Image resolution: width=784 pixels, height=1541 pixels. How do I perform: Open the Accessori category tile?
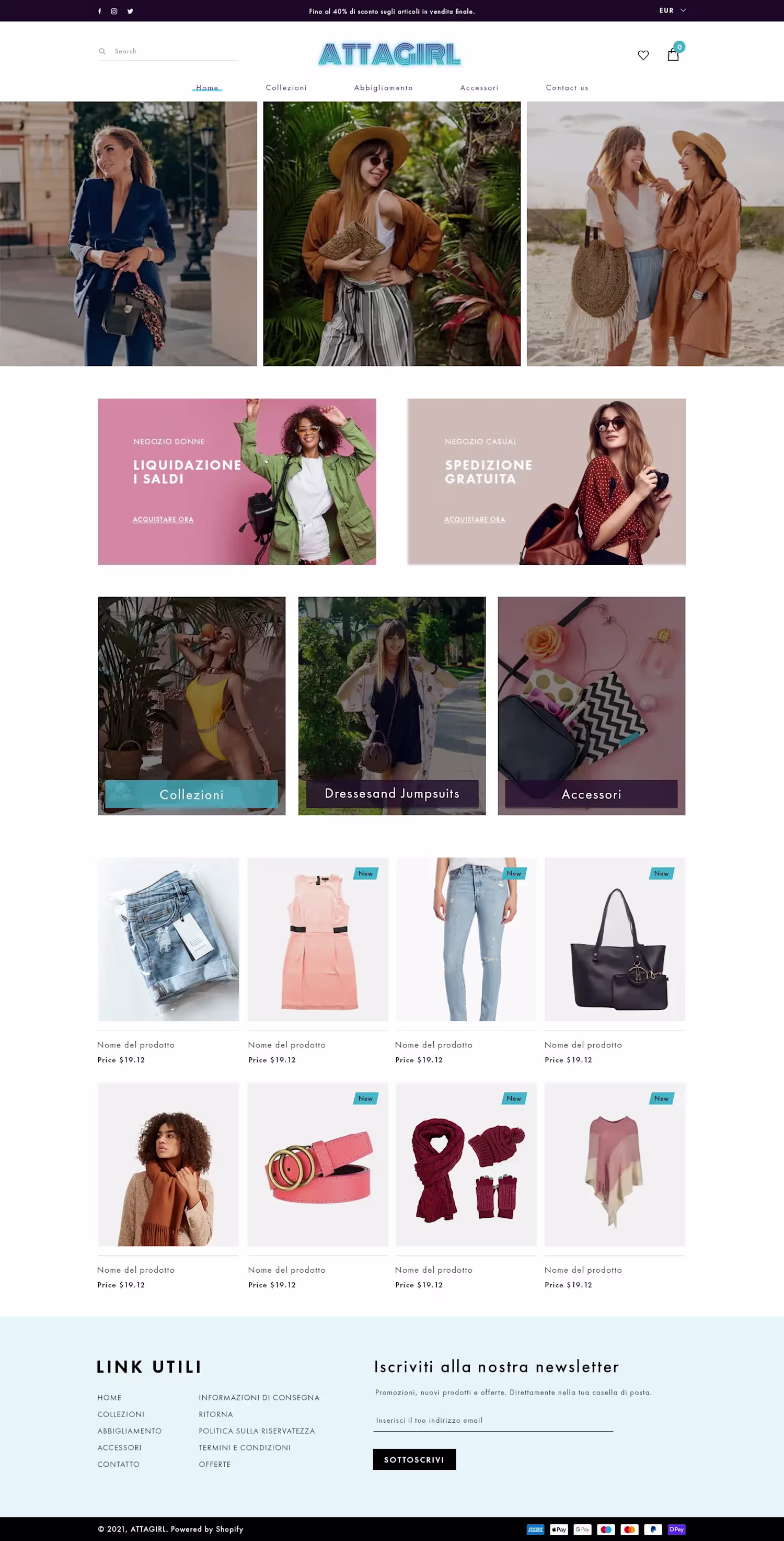point(592,706)
